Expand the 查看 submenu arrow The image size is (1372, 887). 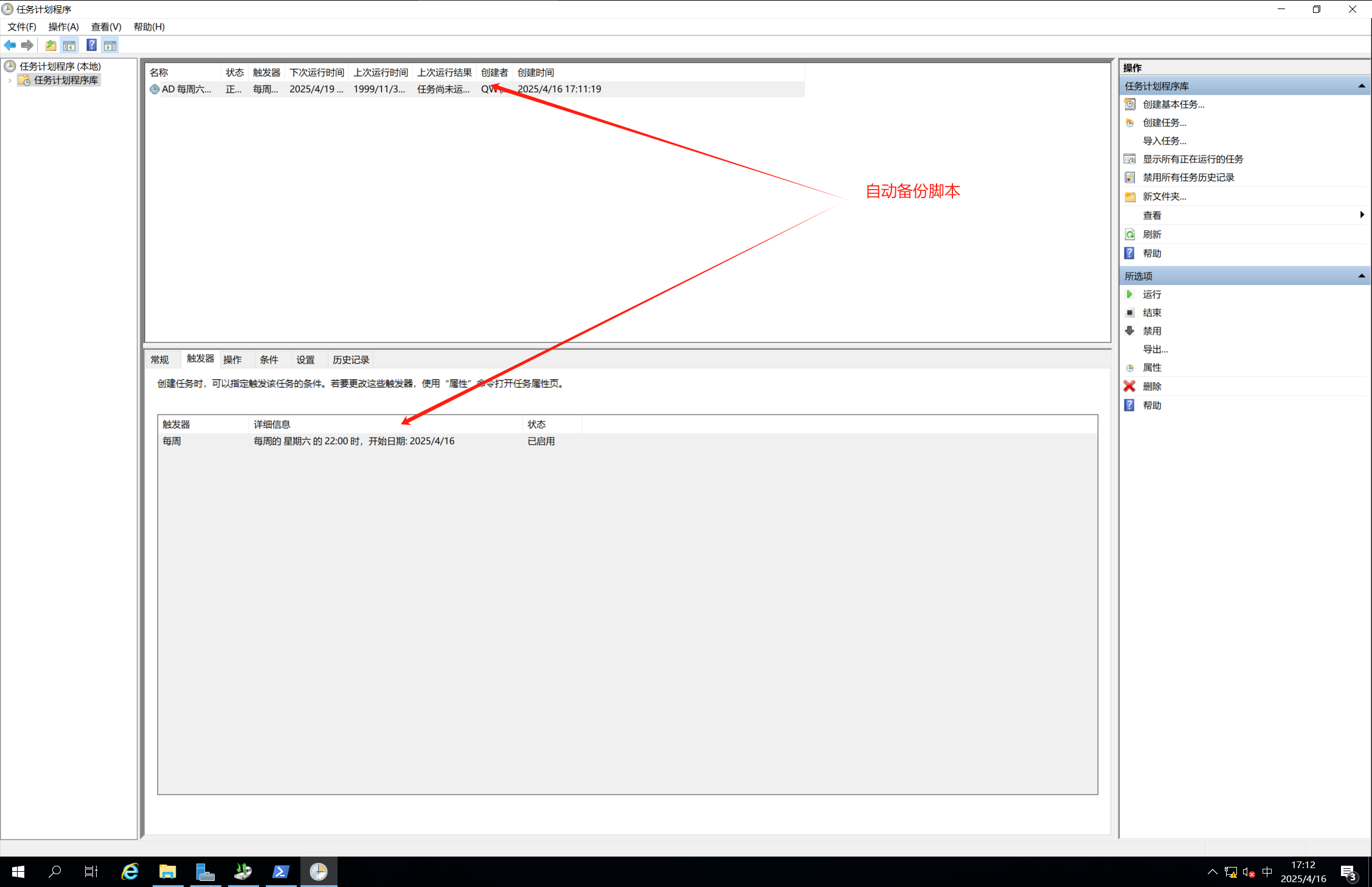click(x=1362, y=215)
